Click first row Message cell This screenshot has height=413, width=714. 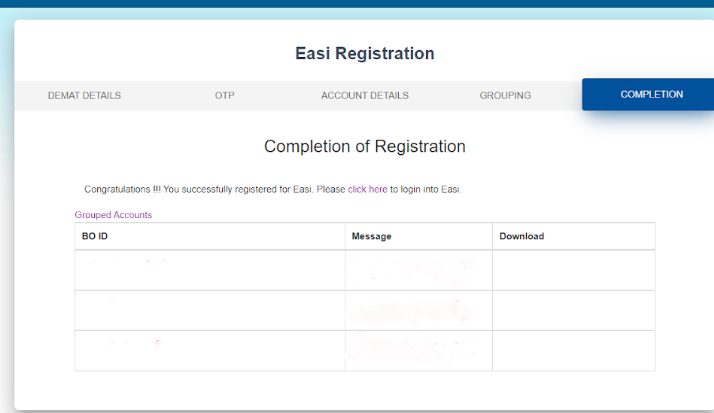point(418,270)
